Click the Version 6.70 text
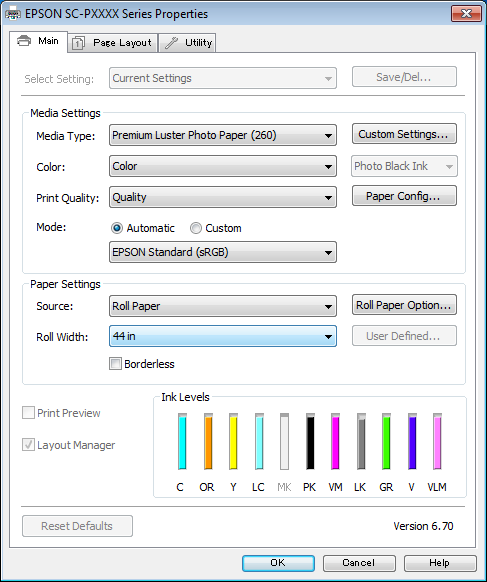 (423, 526)
